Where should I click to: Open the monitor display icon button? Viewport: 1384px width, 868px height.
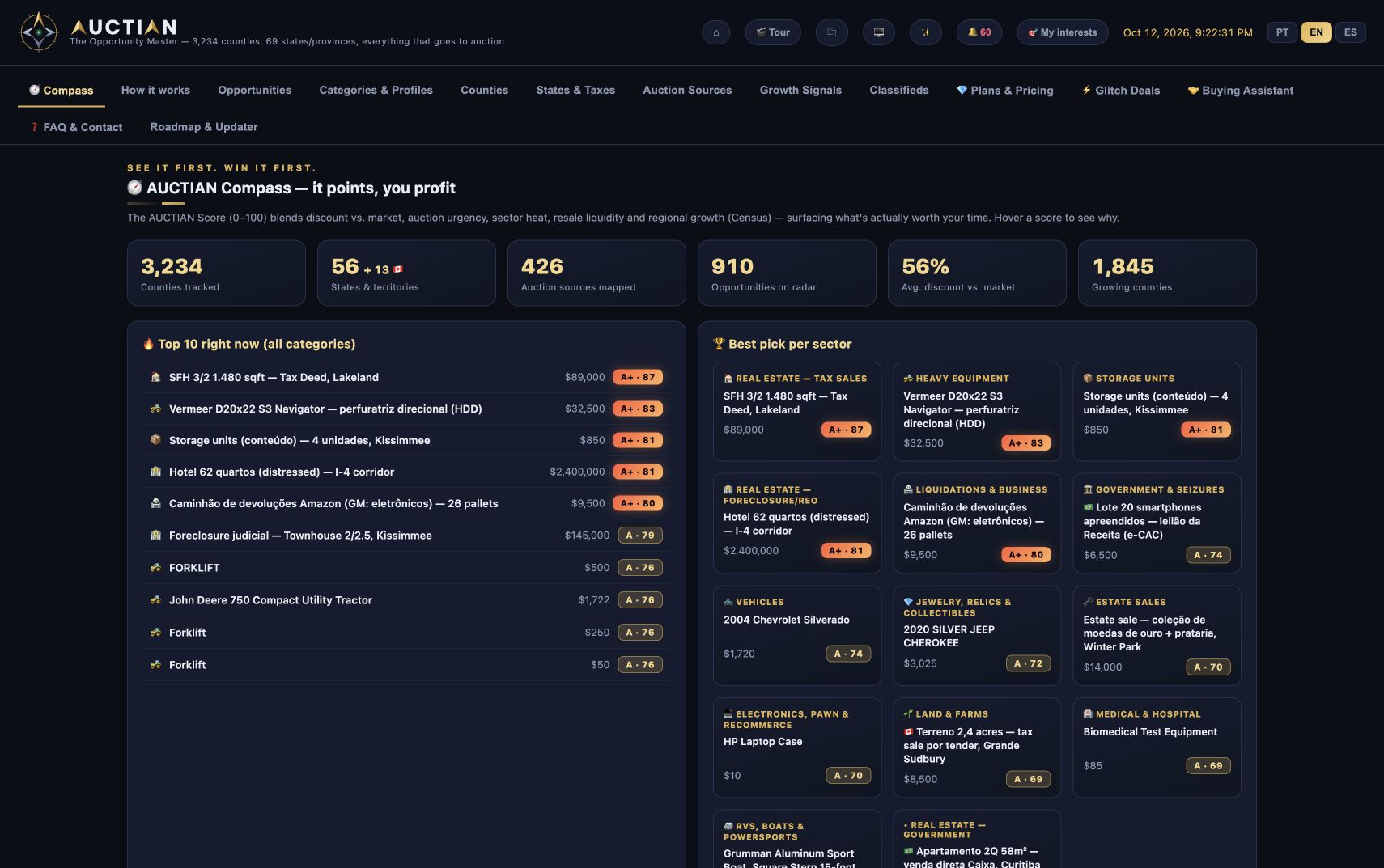(878, 32)
